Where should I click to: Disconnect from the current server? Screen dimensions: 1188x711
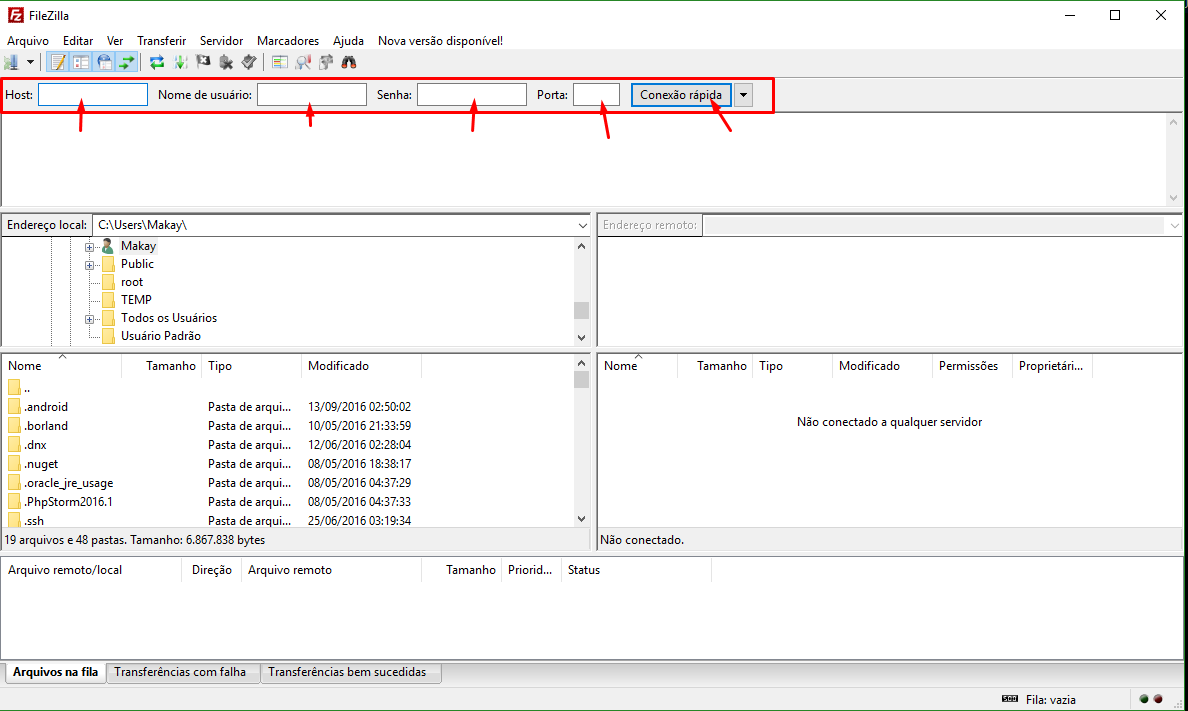point(226,62)
